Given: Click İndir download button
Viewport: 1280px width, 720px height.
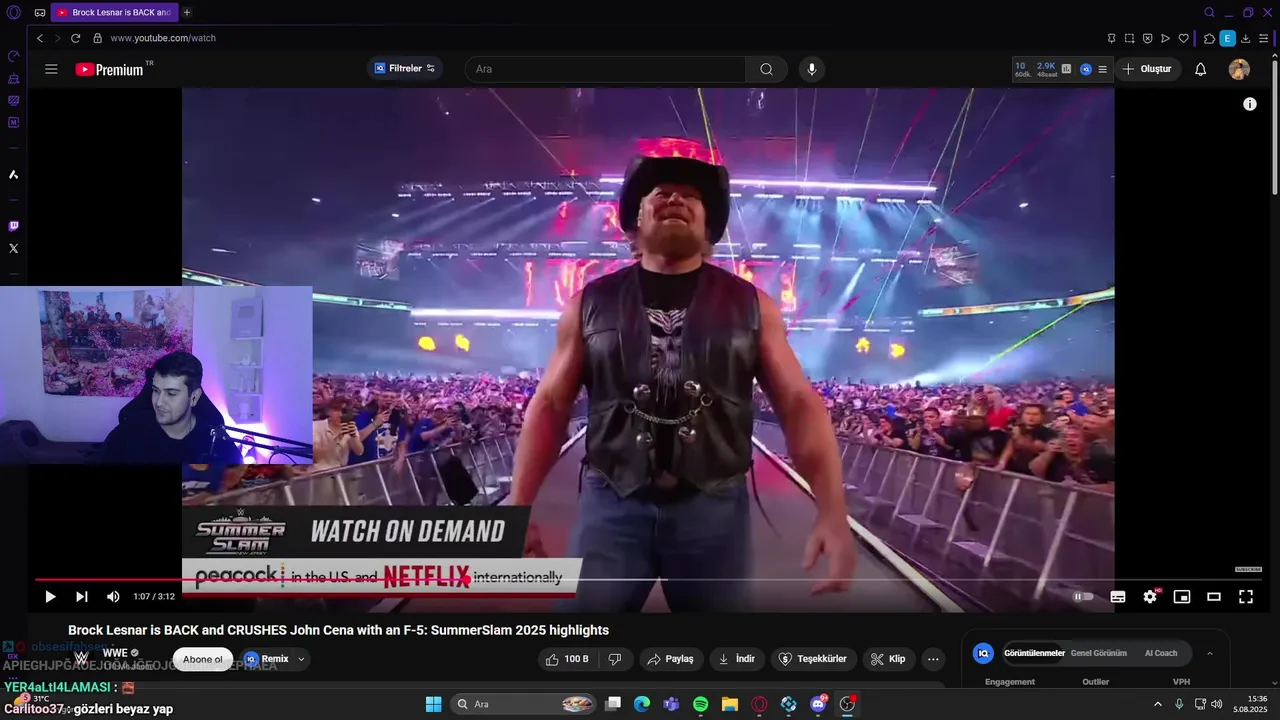Looking at the screenshot, I should pyautogui.click(x=737, y=659).
